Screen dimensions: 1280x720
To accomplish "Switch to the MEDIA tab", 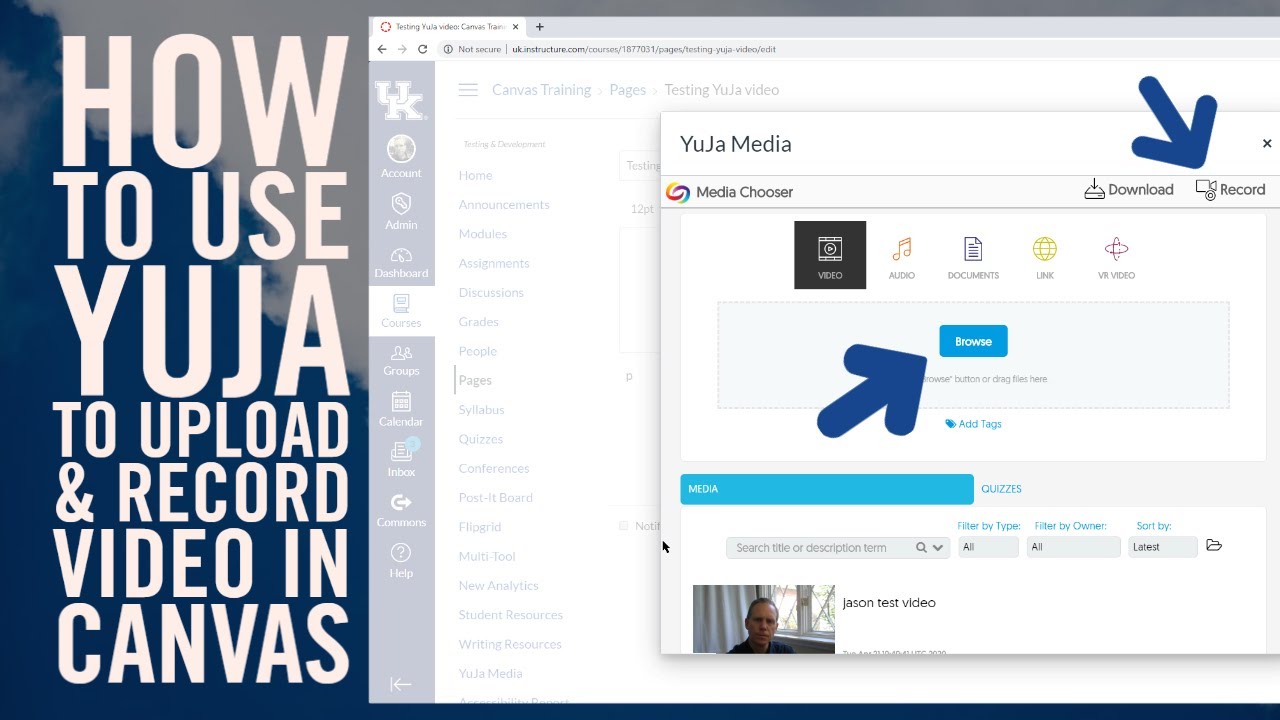I will click(827, 489).
